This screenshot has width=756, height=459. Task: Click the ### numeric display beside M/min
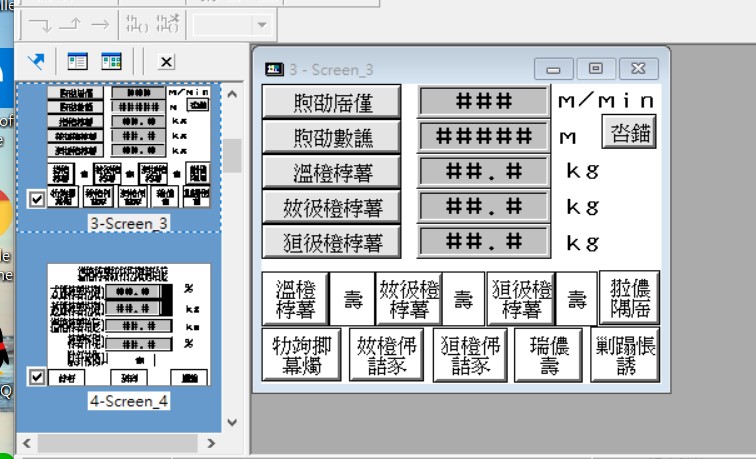point(484,101)
